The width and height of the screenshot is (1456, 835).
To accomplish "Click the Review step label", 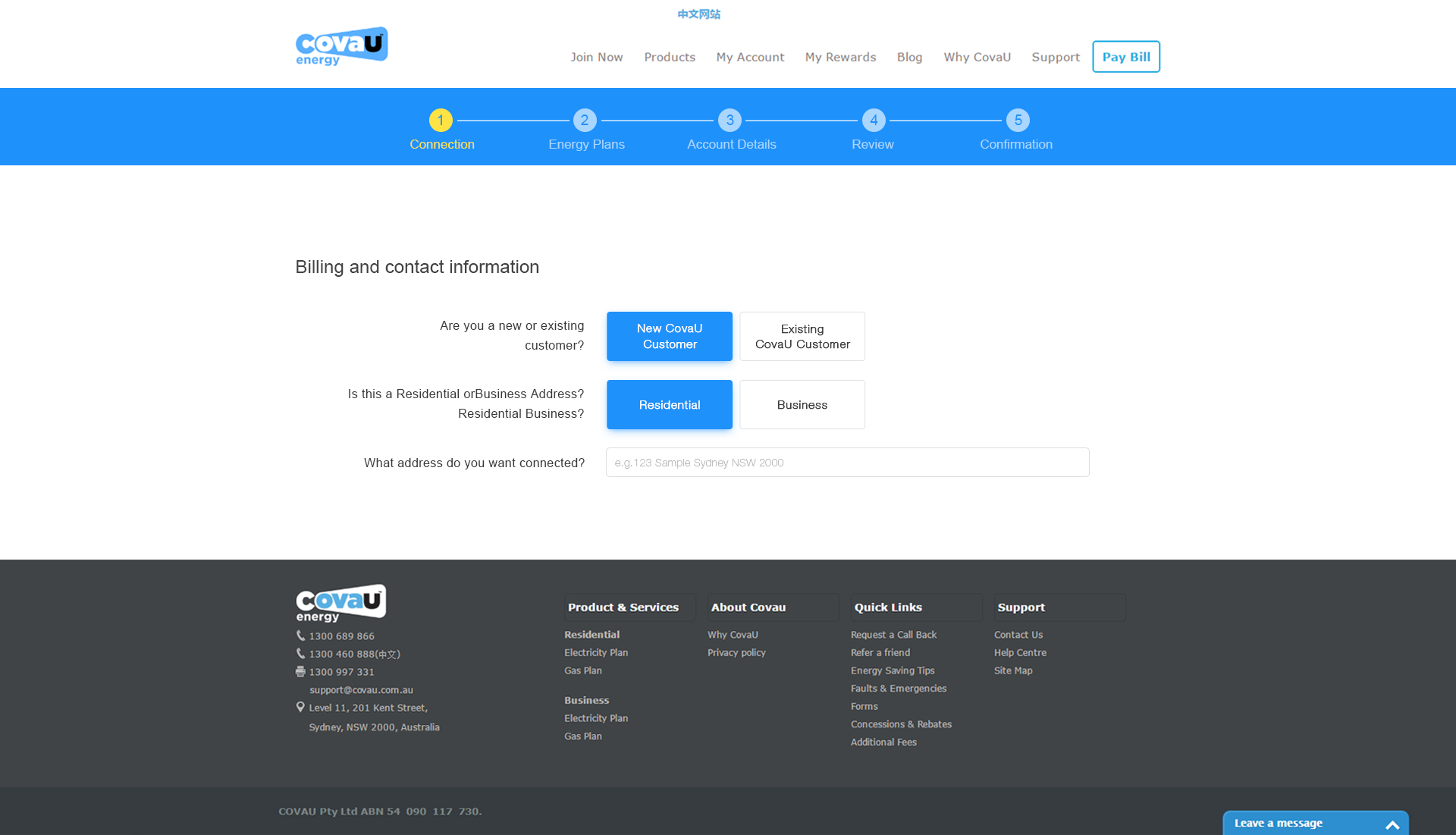I will [872, 144].
